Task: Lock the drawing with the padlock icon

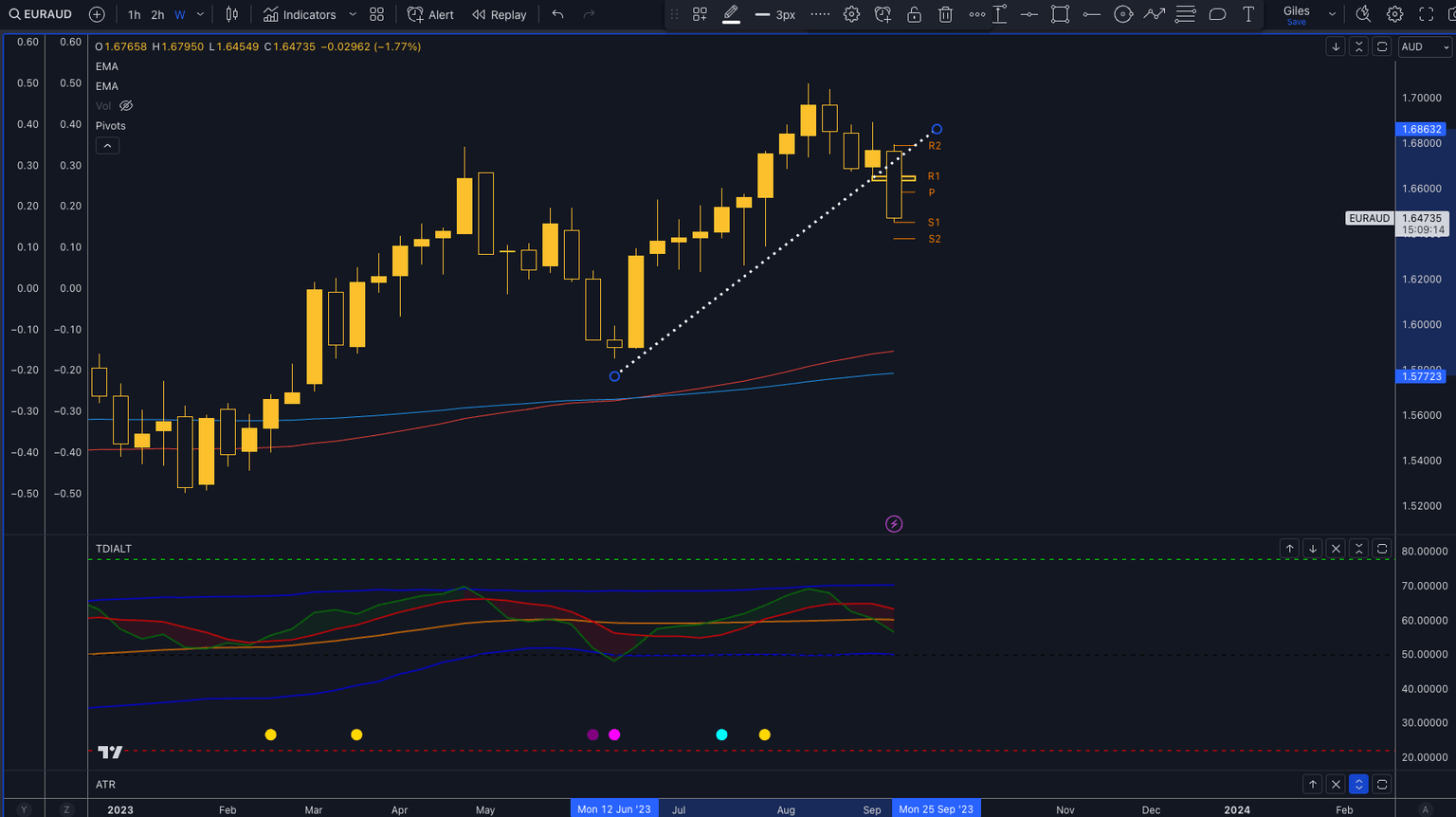Action: point(914,14)
